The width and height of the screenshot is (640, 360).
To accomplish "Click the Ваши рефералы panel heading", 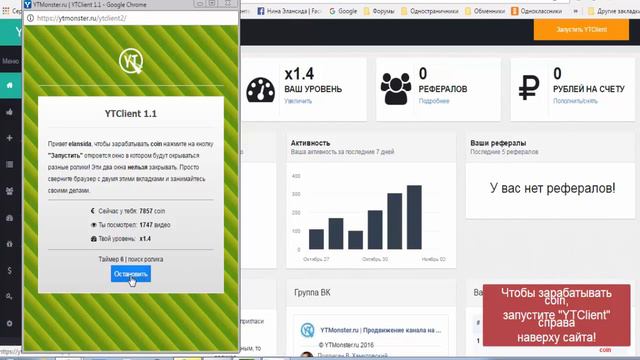I will click(x=498, y=143).
